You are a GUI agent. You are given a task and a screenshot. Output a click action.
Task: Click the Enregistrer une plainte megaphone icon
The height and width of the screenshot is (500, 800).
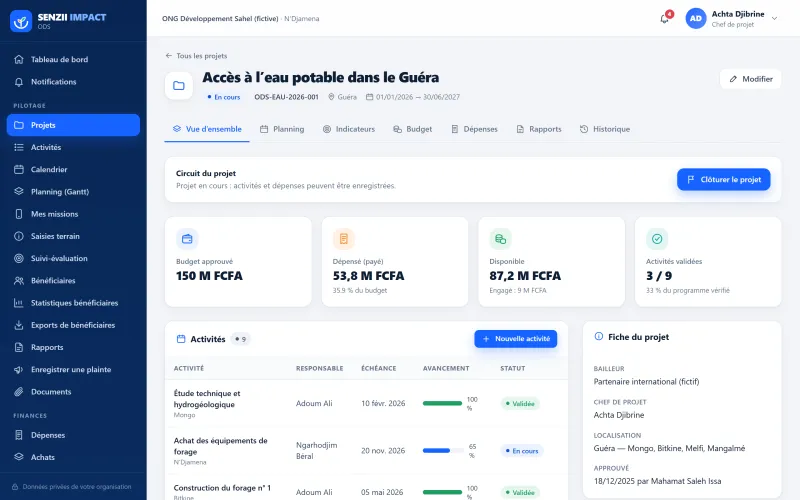click(19, 369)
